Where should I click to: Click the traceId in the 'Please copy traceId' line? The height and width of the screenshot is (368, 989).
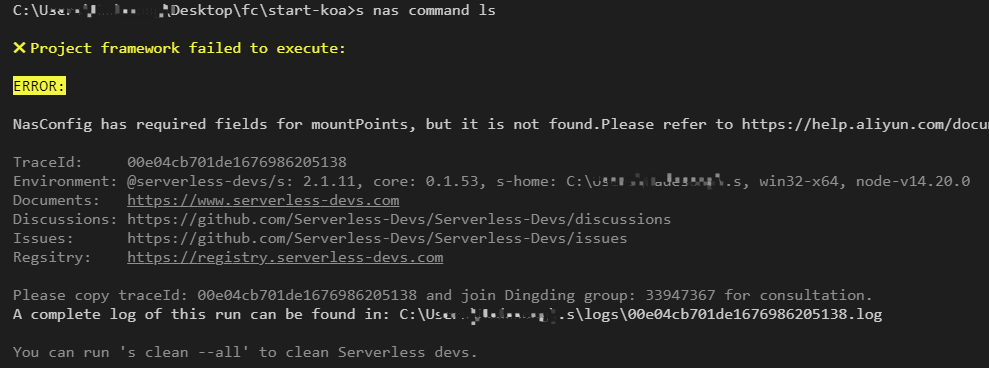point(307,295)
